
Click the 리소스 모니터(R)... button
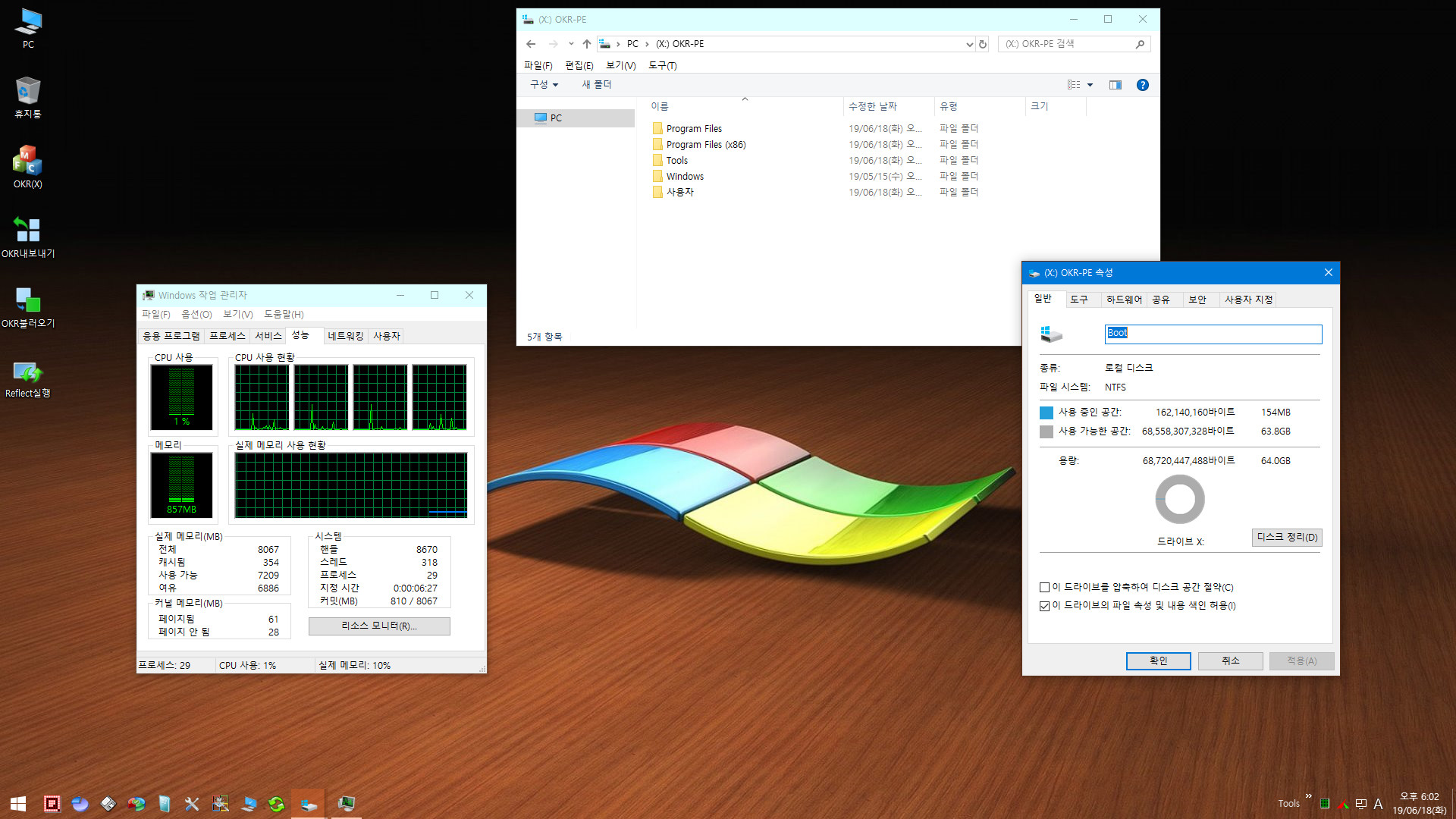coord(379,626)
